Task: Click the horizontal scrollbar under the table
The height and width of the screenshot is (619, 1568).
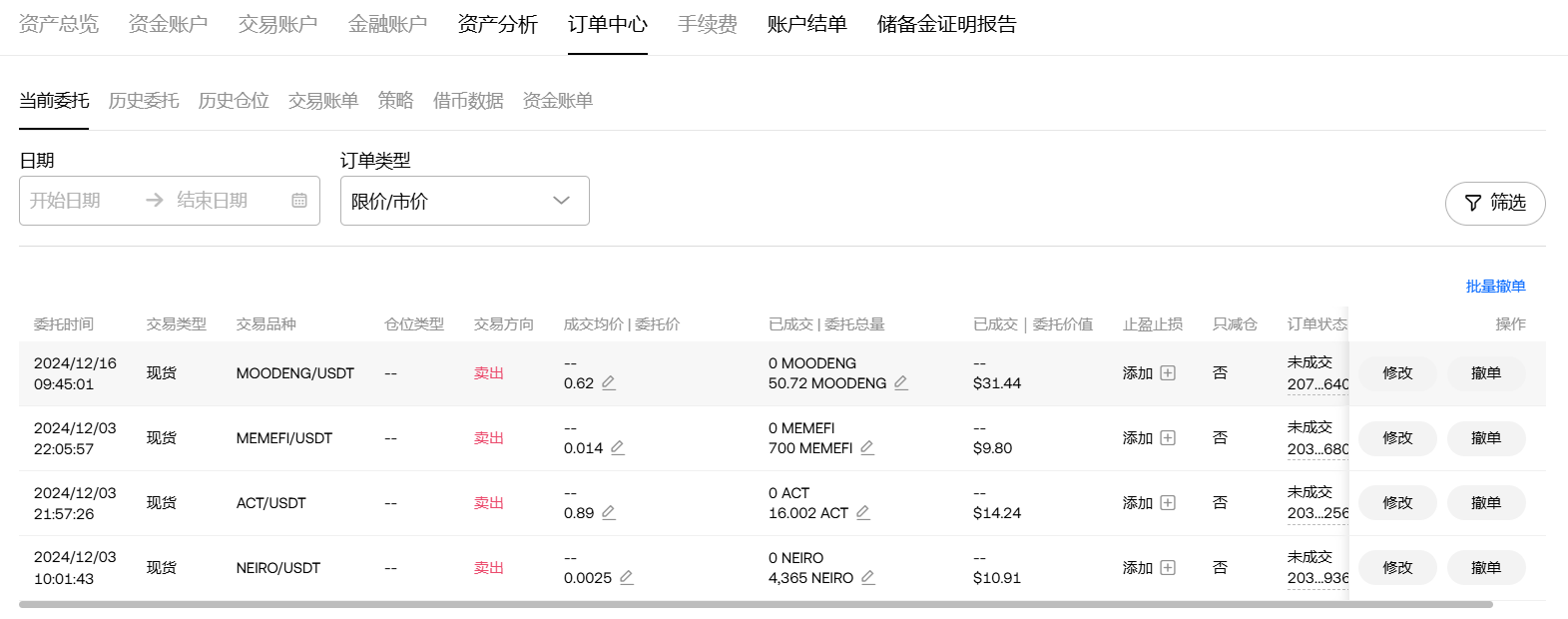Action: pyautogui.click(x=756, y=605)
